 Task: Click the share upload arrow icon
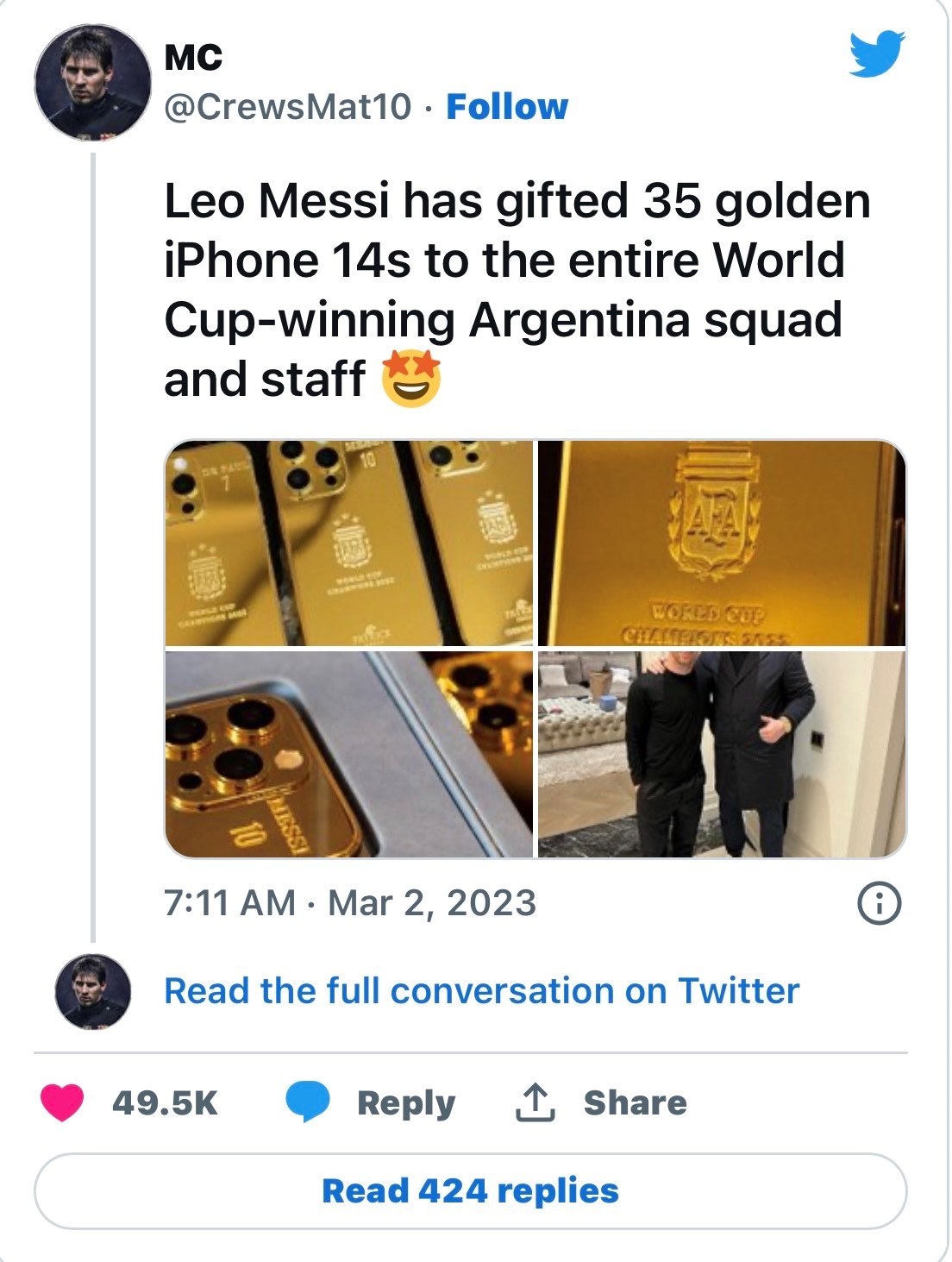[x=535, y=1102]
